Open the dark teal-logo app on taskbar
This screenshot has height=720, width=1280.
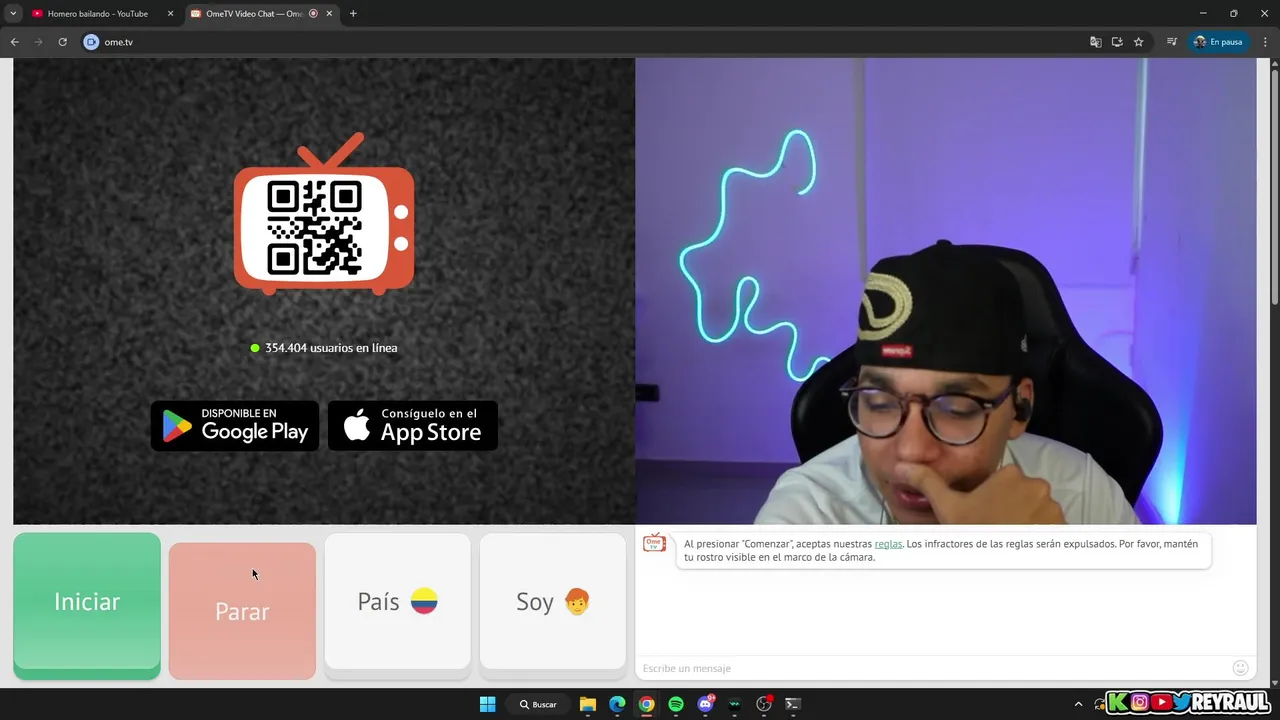pyautogui.click(x=735, y=704)
